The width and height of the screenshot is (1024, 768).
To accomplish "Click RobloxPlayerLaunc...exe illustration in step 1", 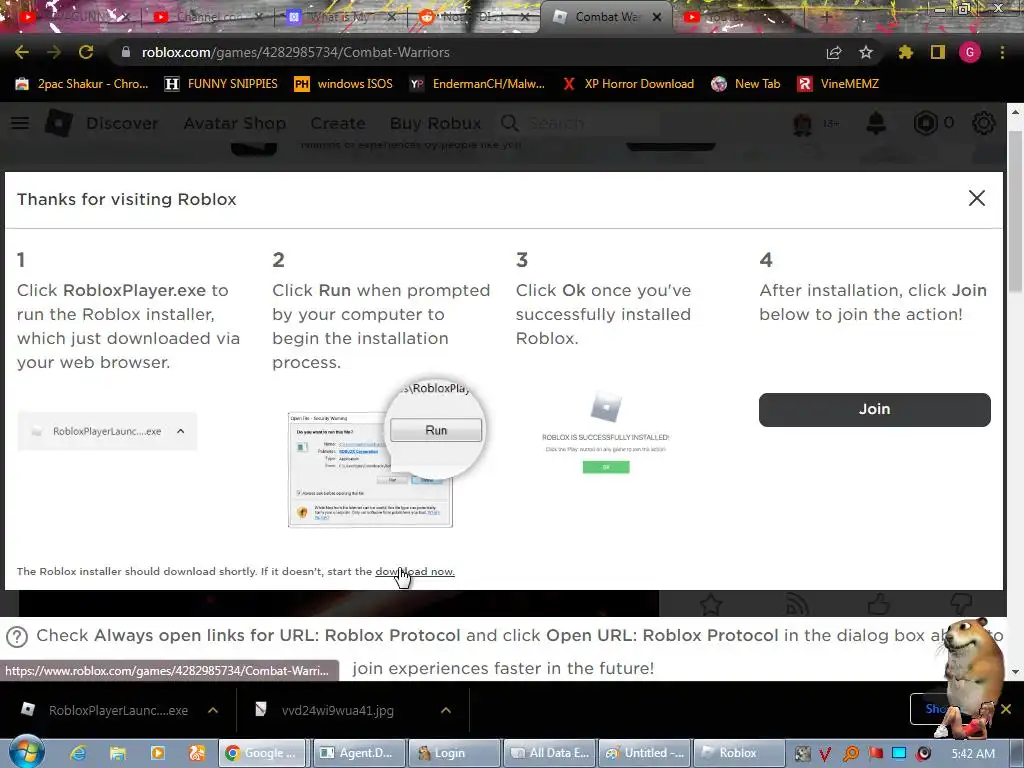I will (x=107, y=431).
